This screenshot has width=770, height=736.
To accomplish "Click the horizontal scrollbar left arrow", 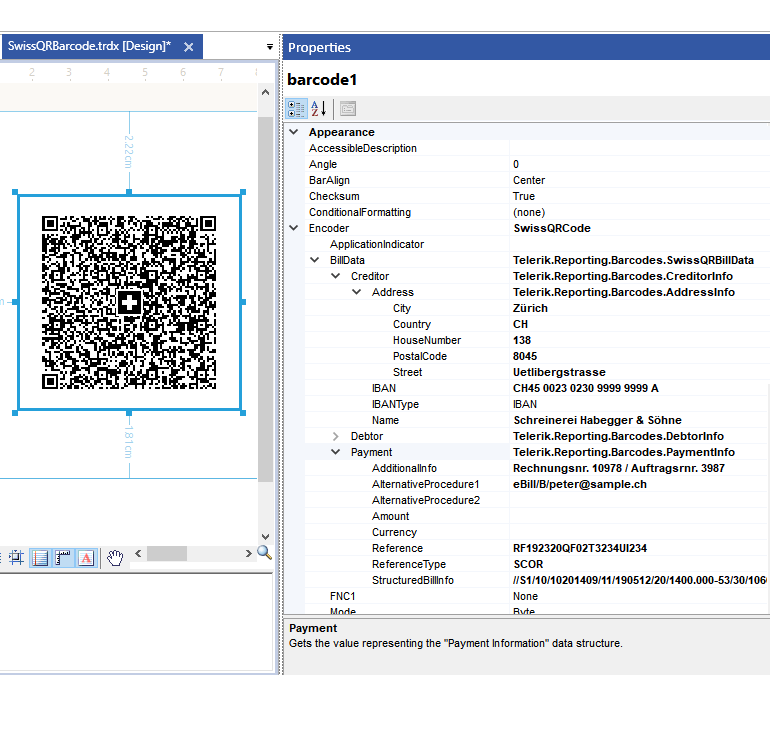I will (x=138, y=553).
